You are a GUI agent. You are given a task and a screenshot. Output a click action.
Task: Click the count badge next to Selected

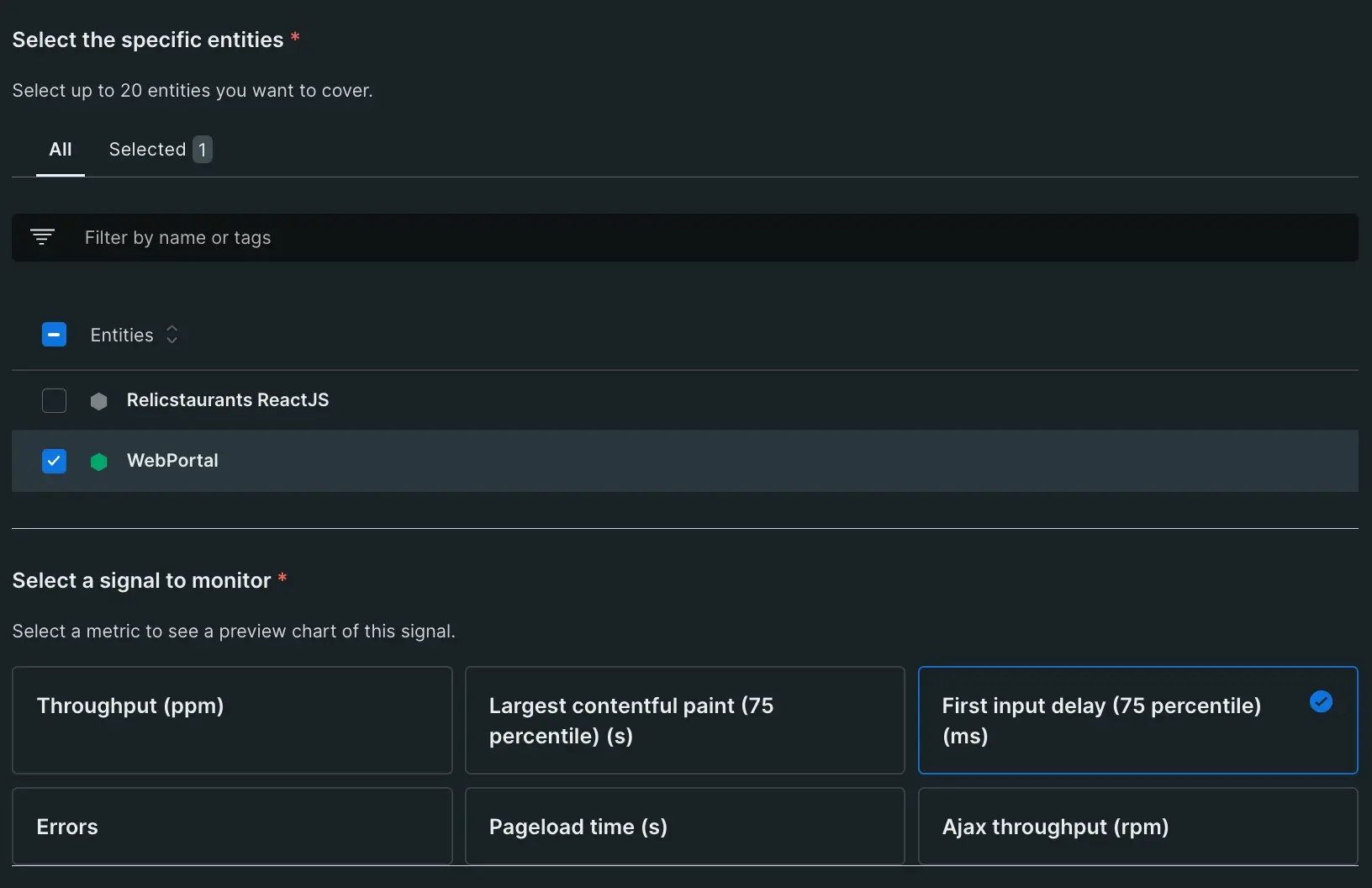pos(203,149)
